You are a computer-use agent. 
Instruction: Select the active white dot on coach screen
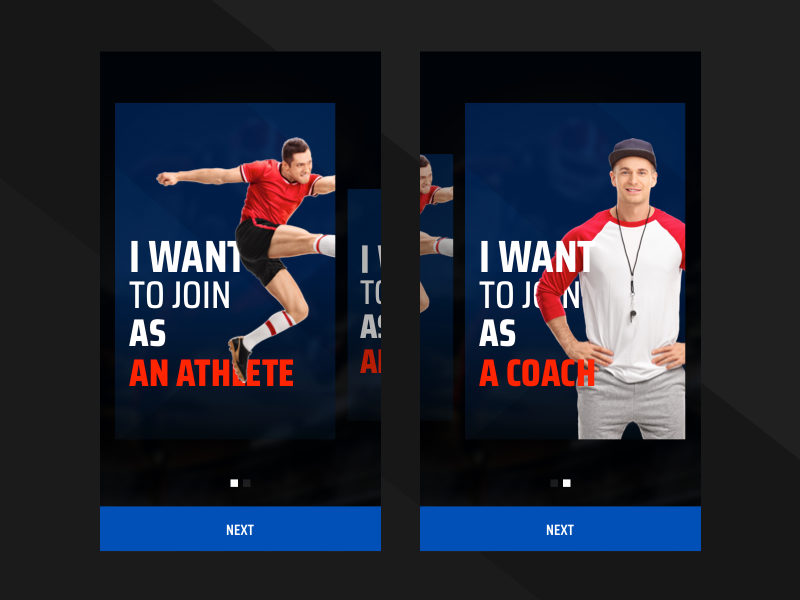pyautogui.click(x=567, y=483)
